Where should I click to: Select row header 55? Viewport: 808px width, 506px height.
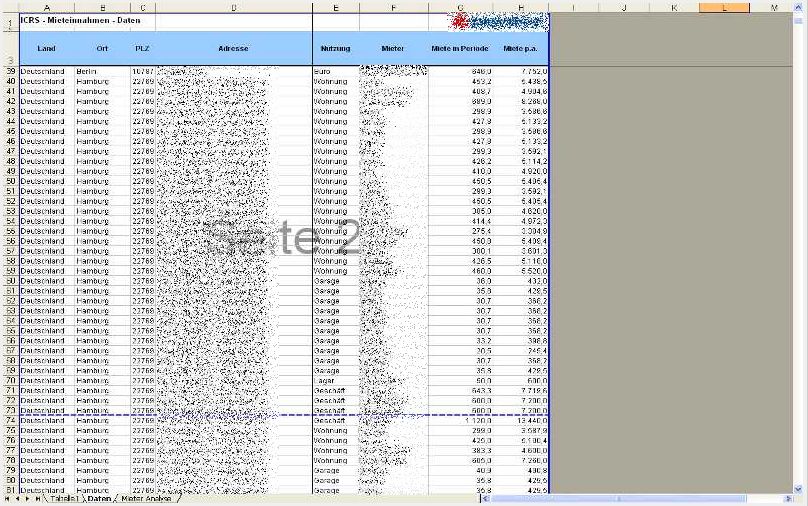point(10,231)
